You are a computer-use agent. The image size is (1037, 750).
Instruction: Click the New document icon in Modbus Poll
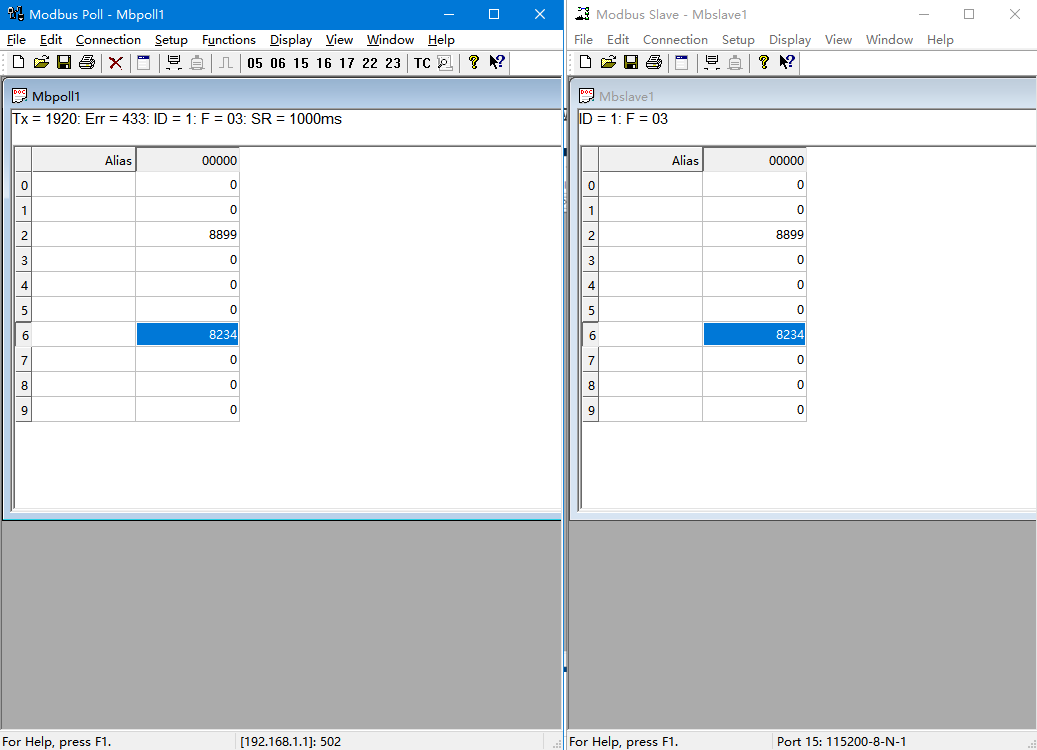click(18, 63)
